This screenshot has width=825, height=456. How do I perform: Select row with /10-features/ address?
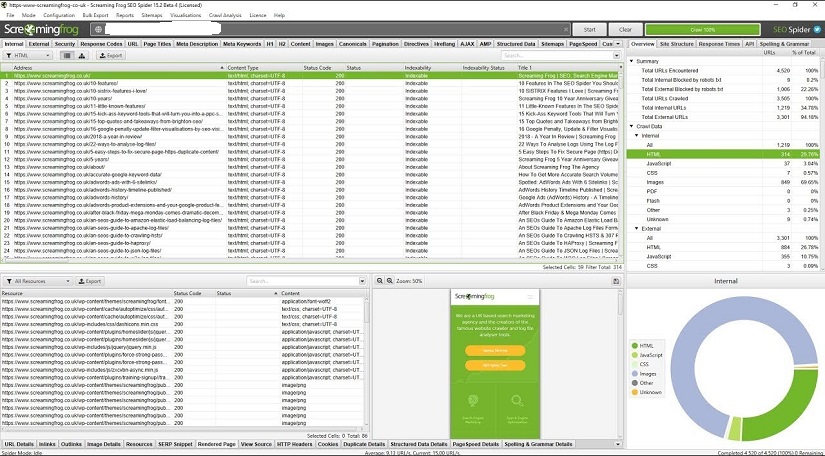coord(310,83)
